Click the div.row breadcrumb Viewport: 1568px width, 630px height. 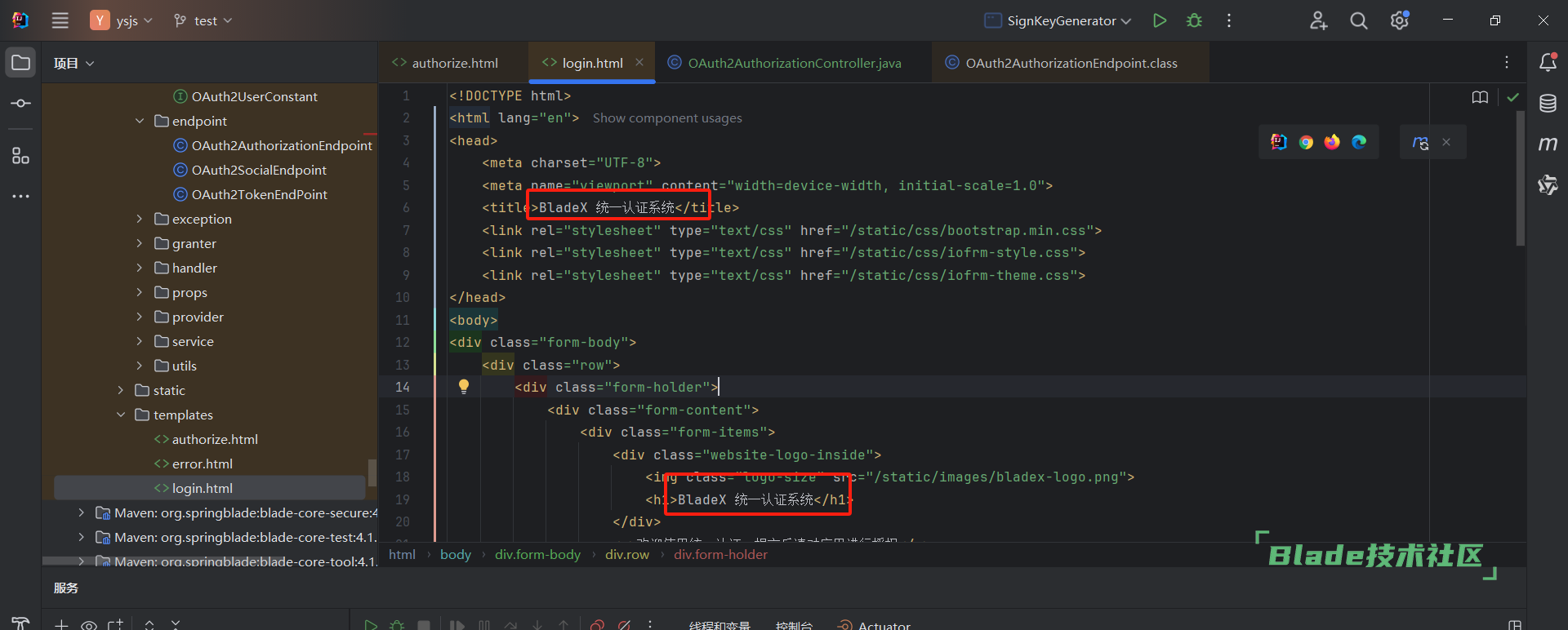[627, 555]
